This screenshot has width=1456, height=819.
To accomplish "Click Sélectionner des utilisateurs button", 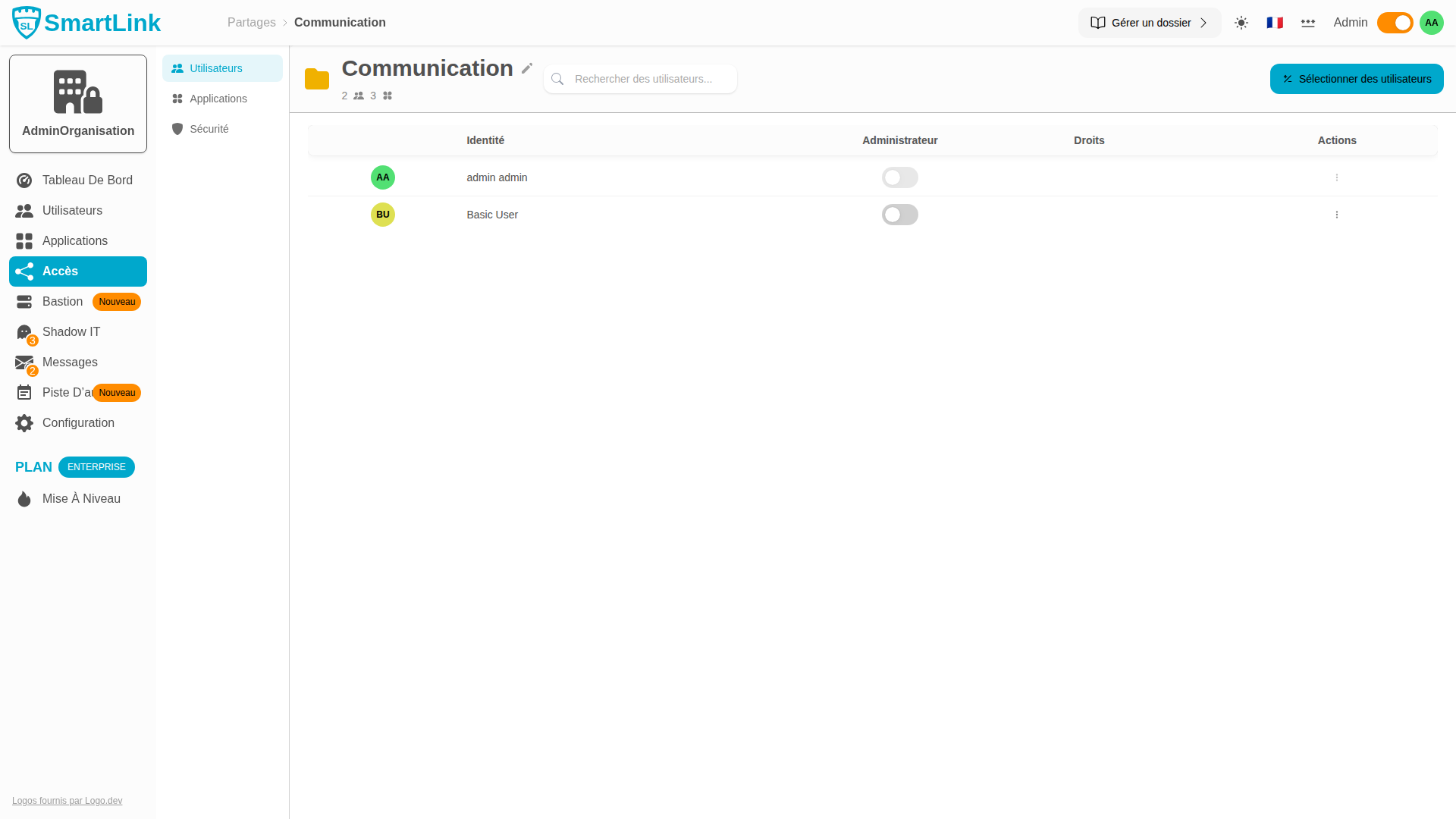I will pyautogui.click(x=1357, y=79).
